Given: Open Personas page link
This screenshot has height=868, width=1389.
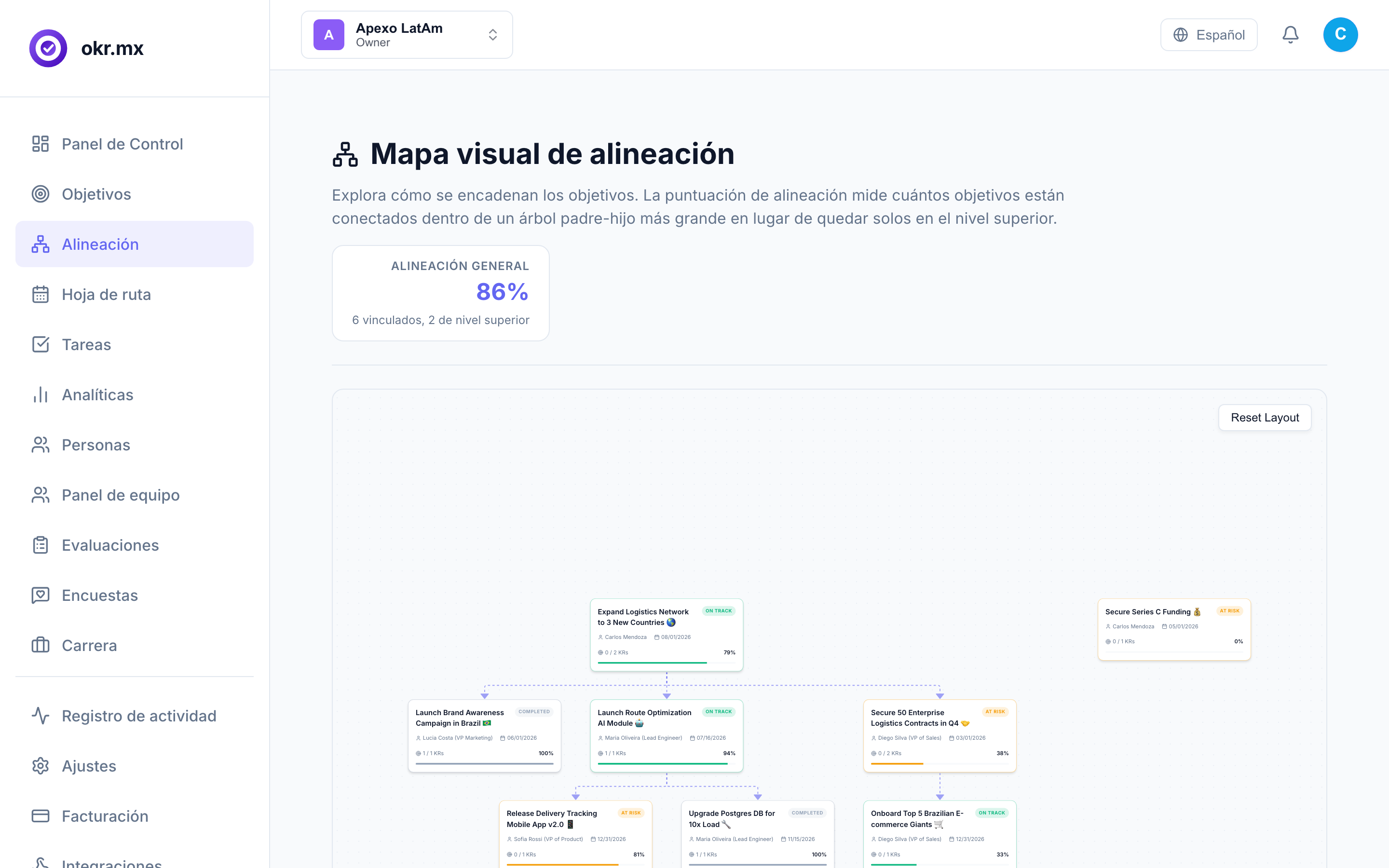Looking at the screenshot, I should 134,445.
